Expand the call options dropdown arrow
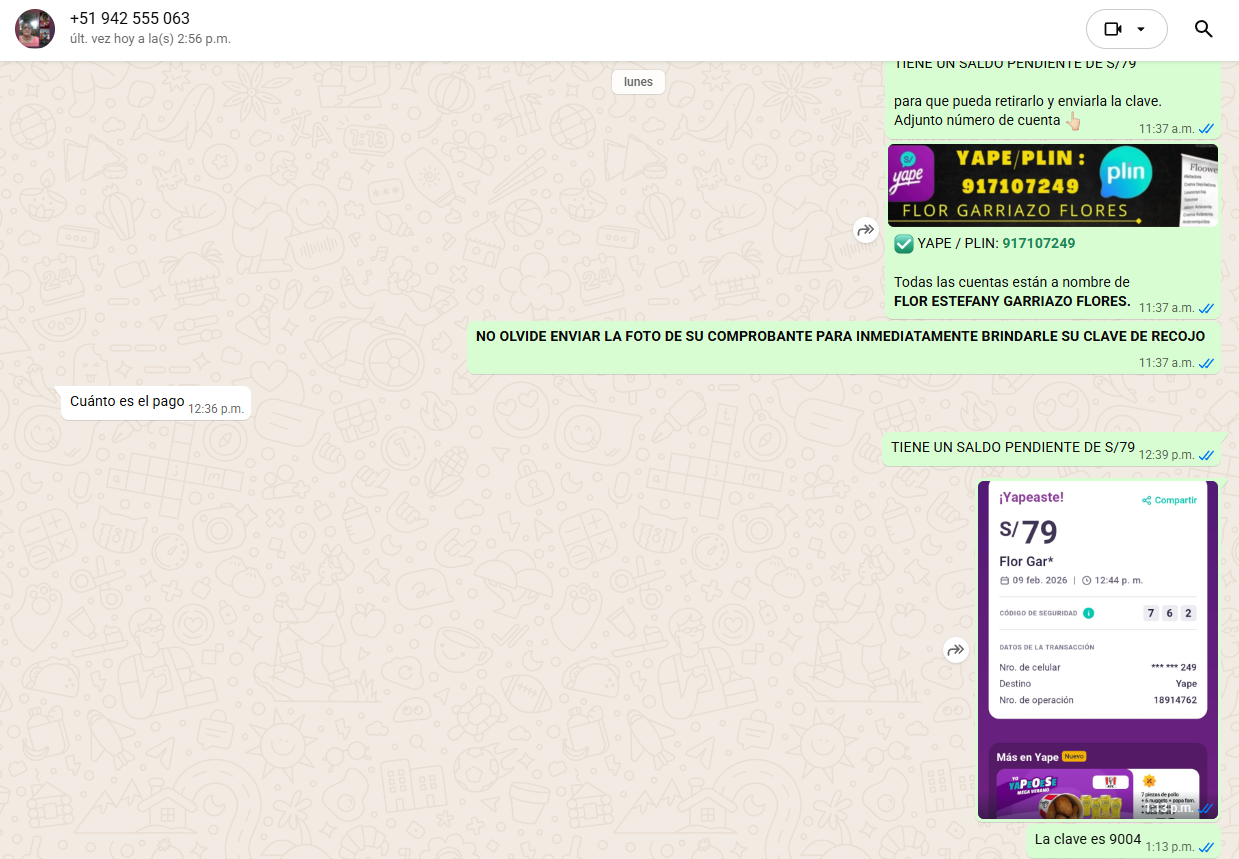The image size is (1239, 859). click(x=1142, y=29)
